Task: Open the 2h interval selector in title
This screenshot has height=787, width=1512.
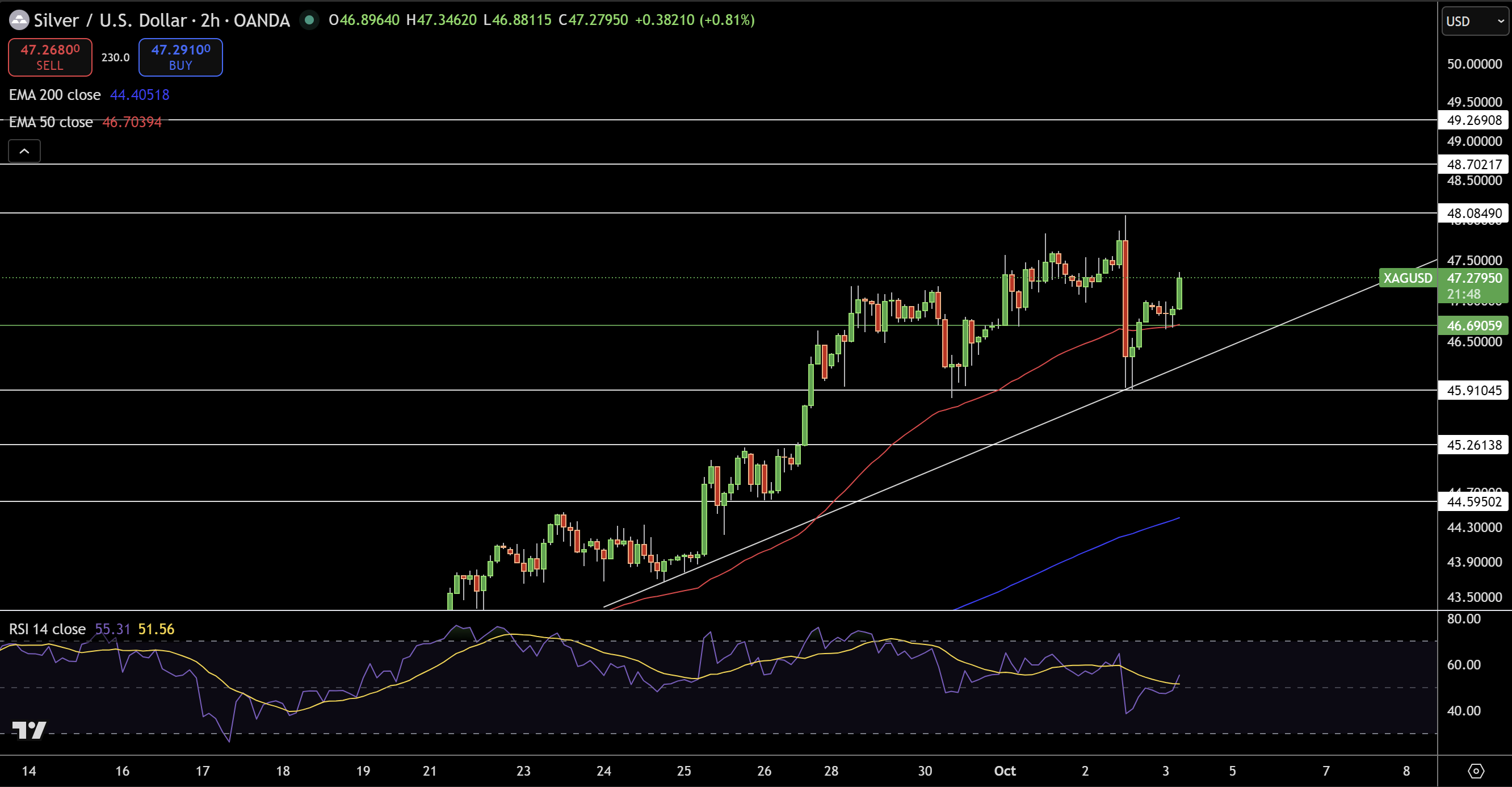Action: point(210,20)
